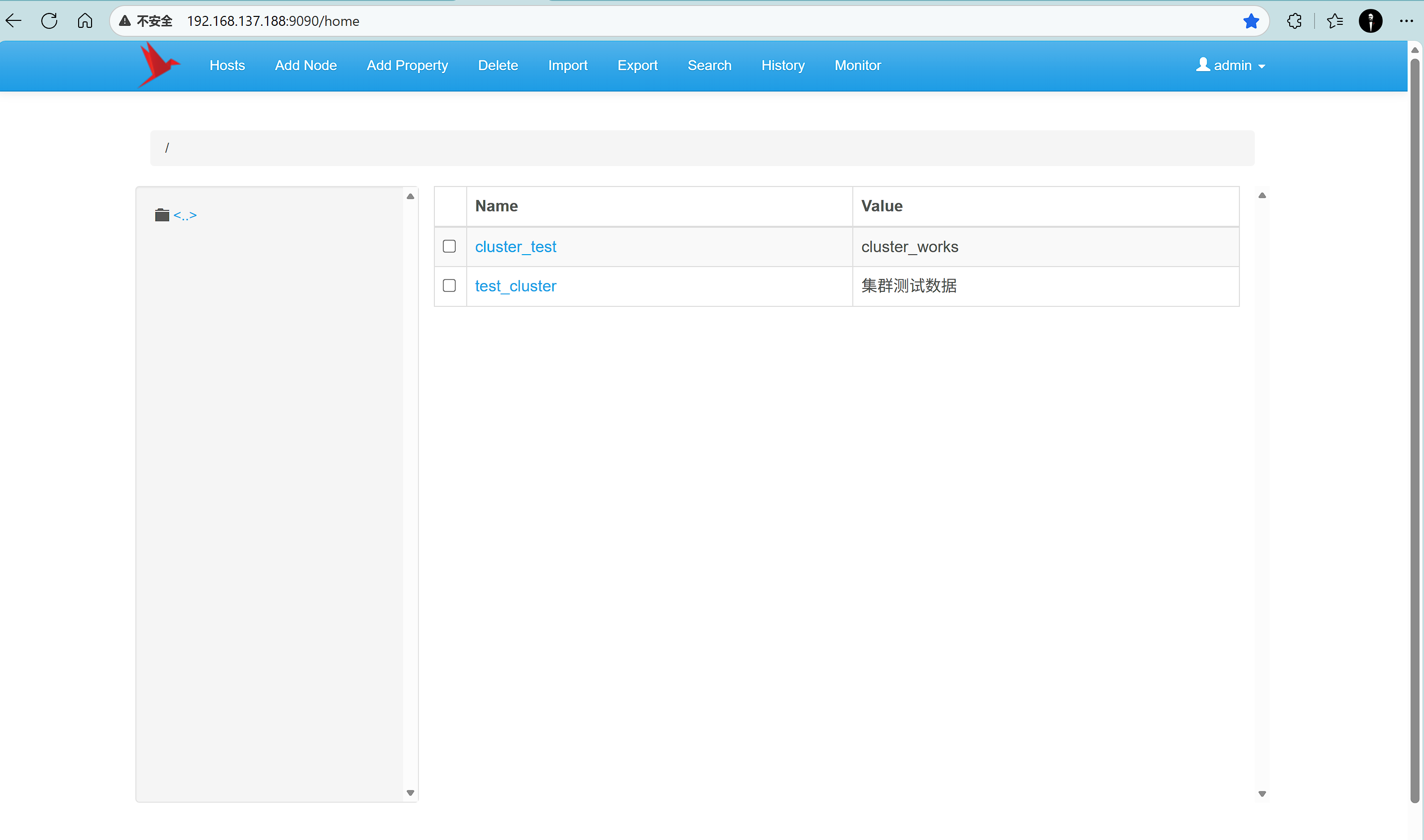This screenshot has width=1424, height=840.
Task: Click the browser home icon
Action: tap(85, 21)
